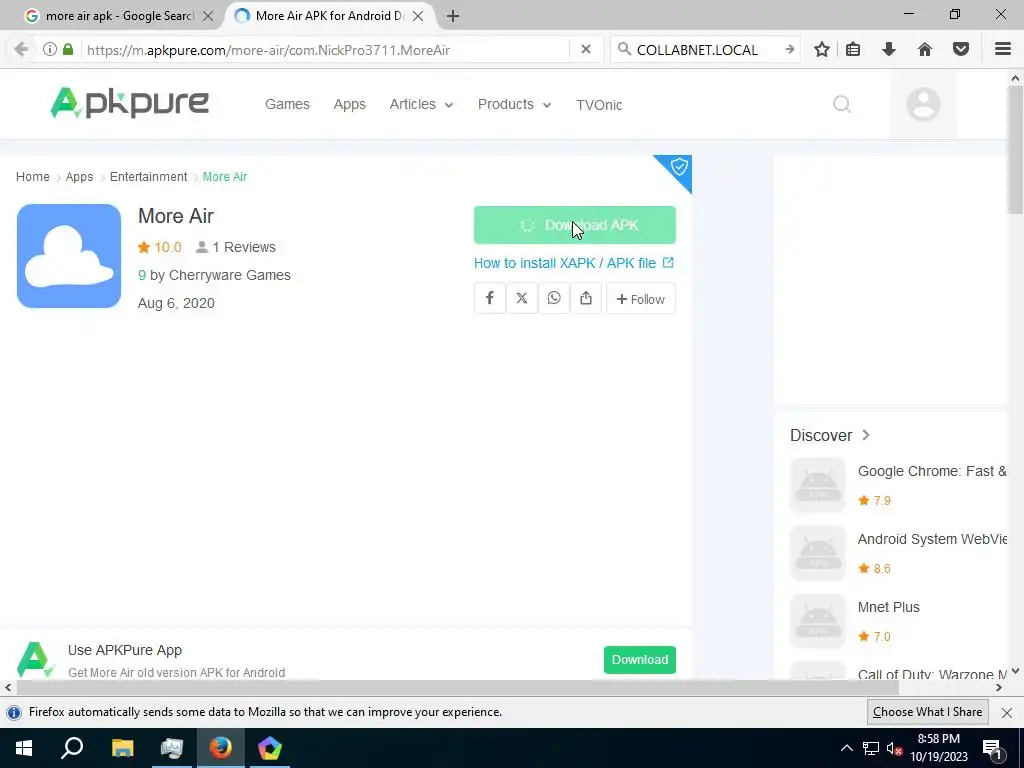Open the Firefox bookmarks list icon
The width and height of the screenshot is (1024, 768).
[x=853, y=50]
